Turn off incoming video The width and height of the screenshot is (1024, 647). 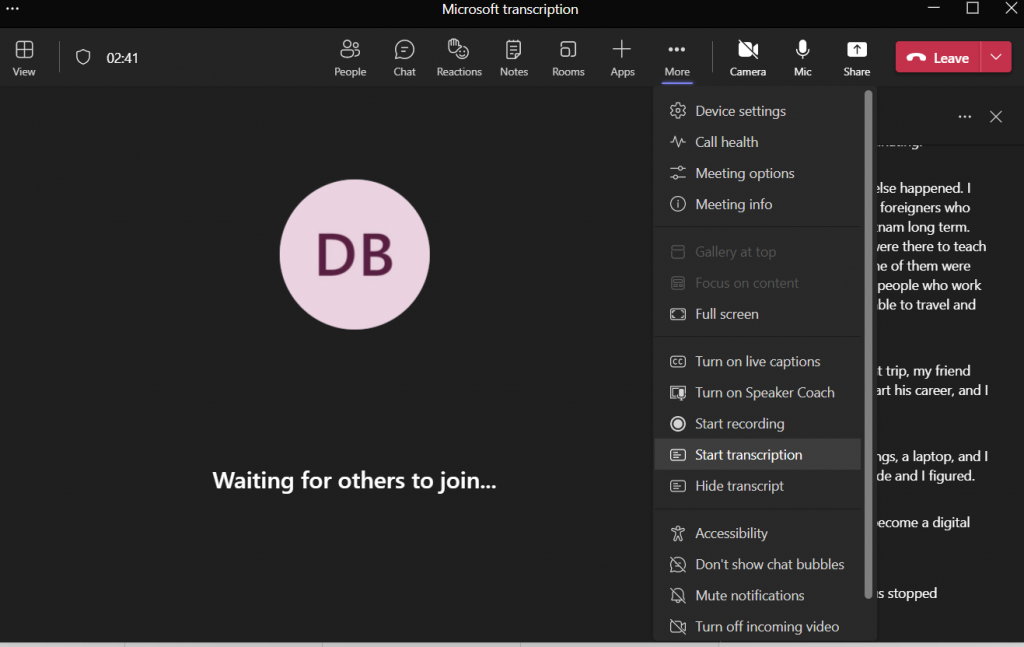click(x=758, y=627)
